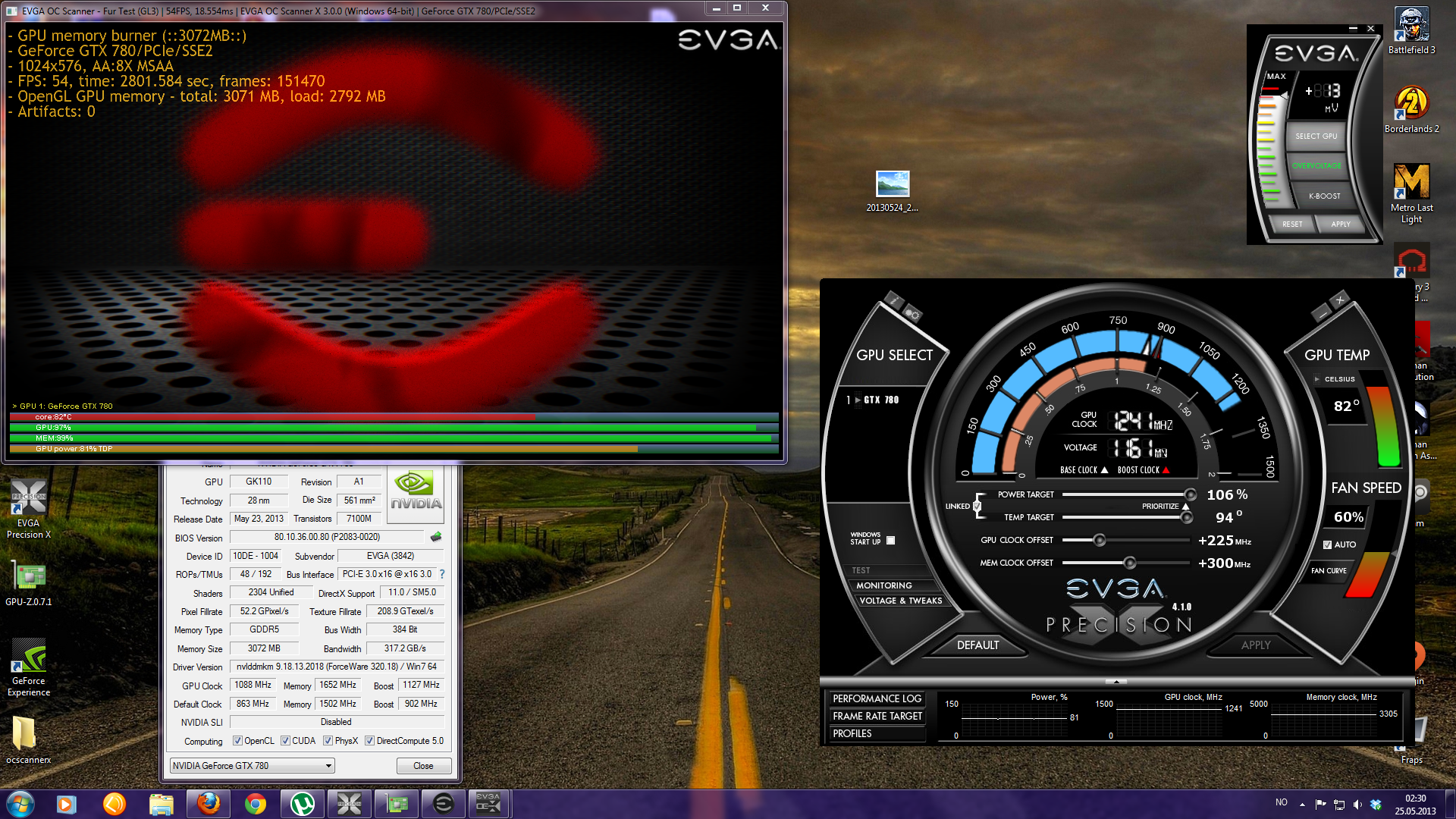The image size is (1456, 819).
Task: Click NO input language indicator
Action: 1282,802
